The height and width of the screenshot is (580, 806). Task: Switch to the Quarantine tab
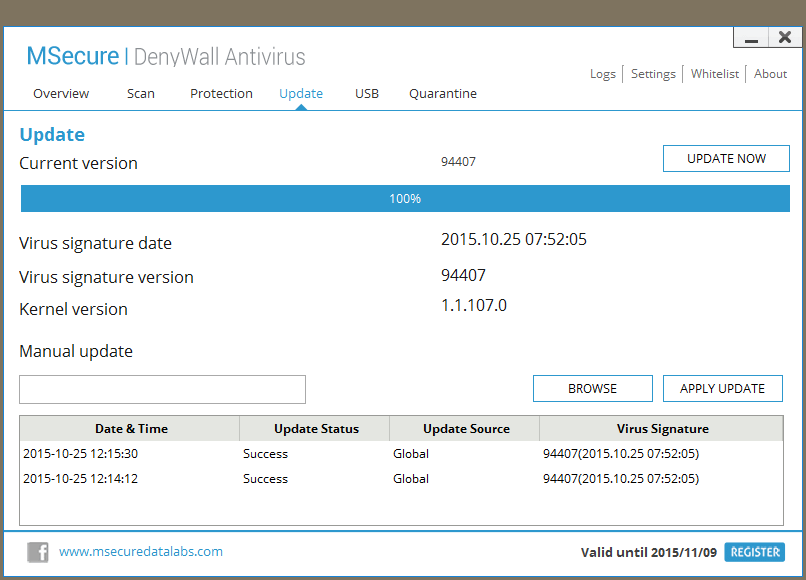click(x=443, y=94)
